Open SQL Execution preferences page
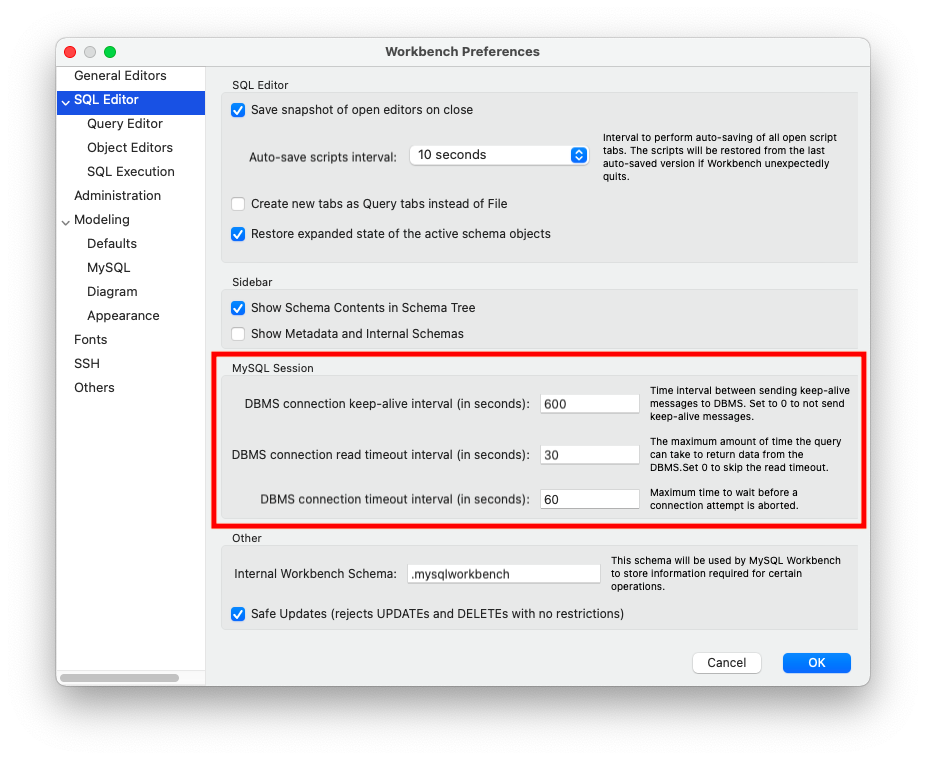Viewport: 926px width, 760px height. pos(131,172)
